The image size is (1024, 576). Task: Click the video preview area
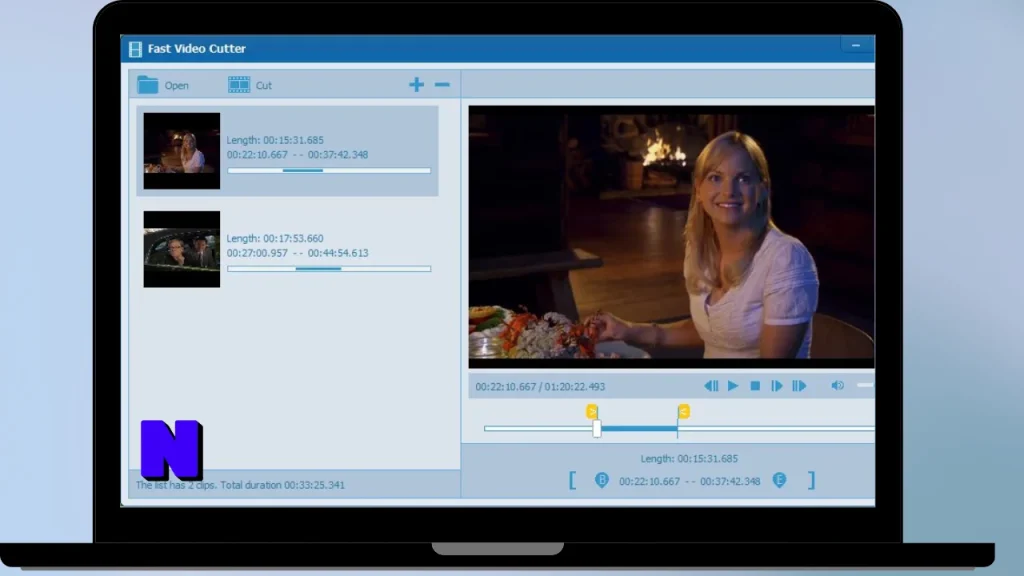(x=671, y=236)
